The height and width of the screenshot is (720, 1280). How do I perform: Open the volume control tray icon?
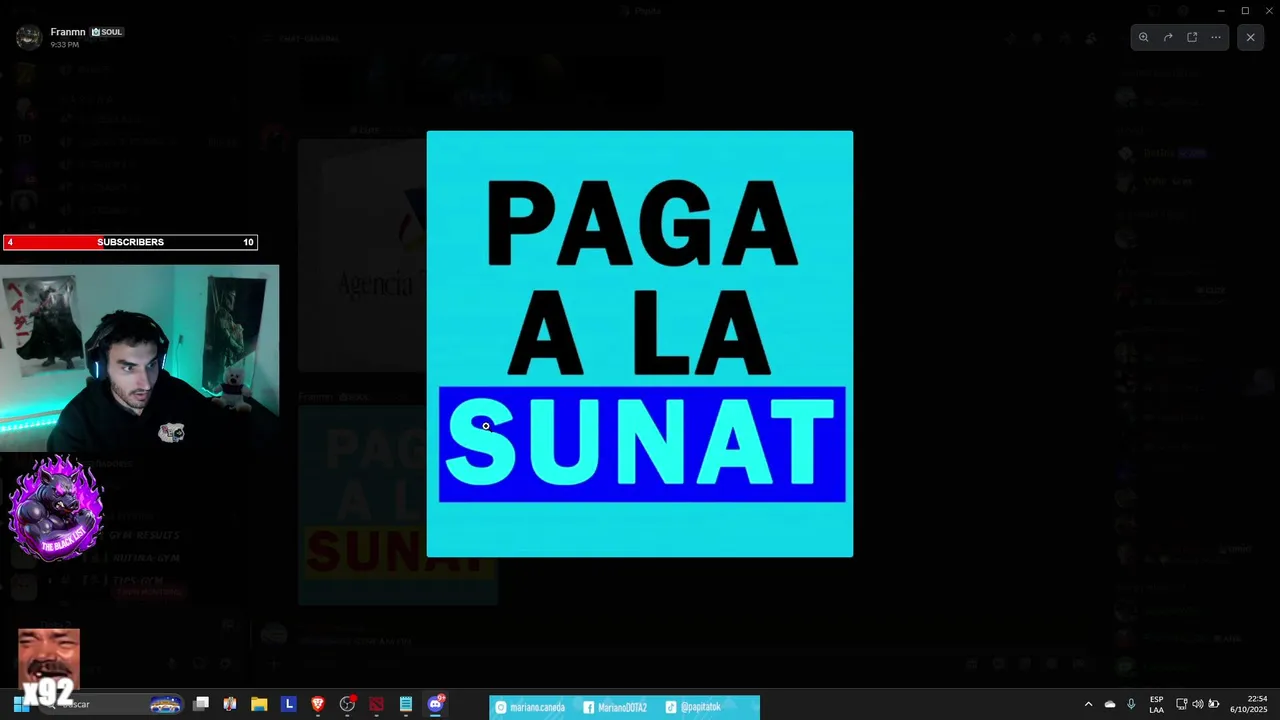click(x=1198, y=704)
